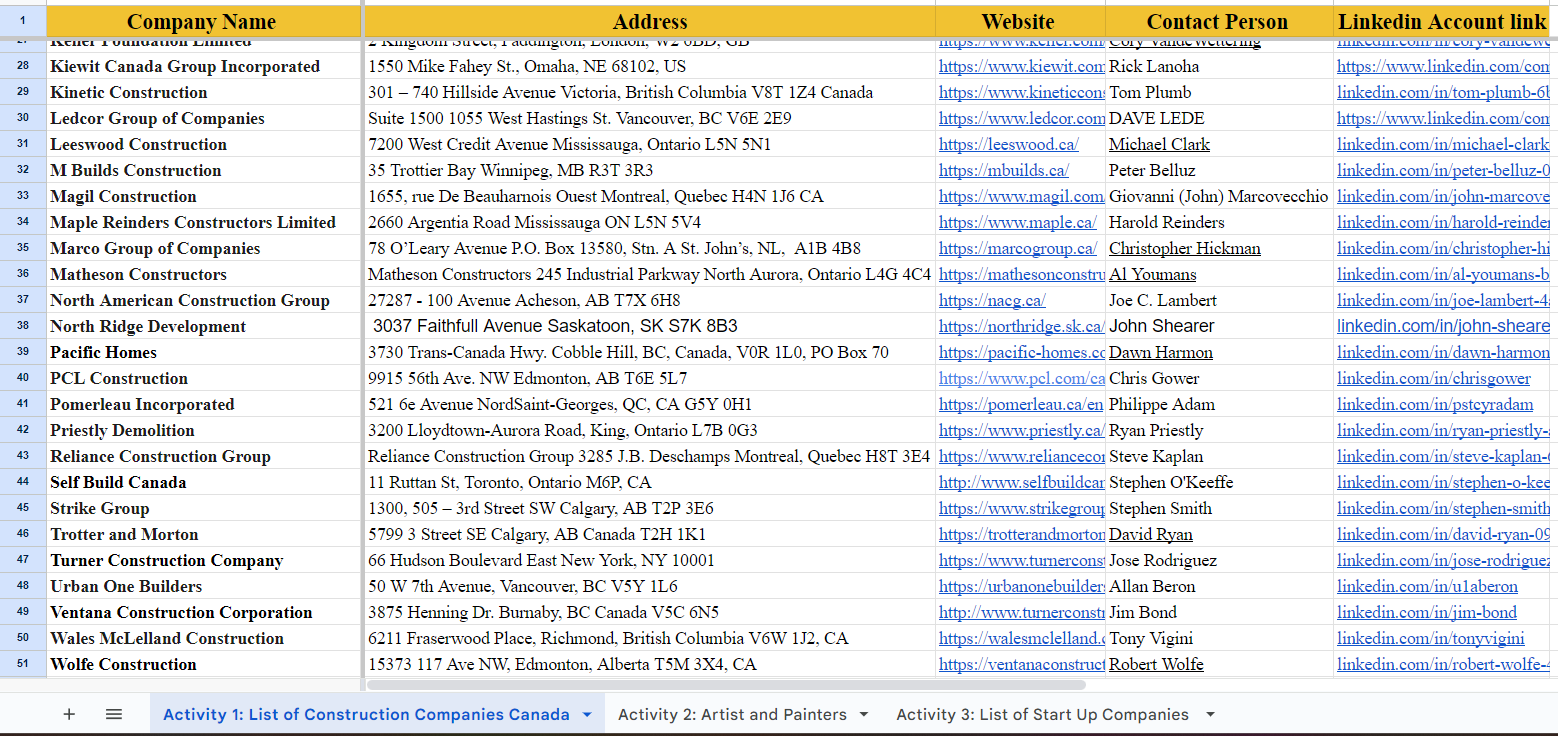
Task: Follow the marcogroup.ca website link
Action: coord(1018,249)
